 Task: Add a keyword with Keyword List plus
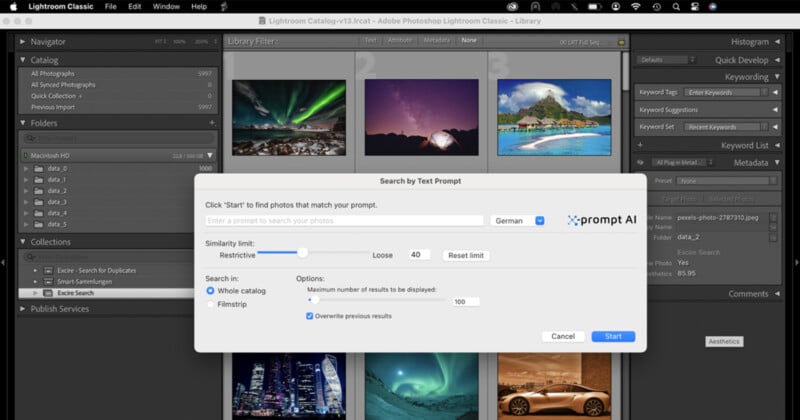640,145
